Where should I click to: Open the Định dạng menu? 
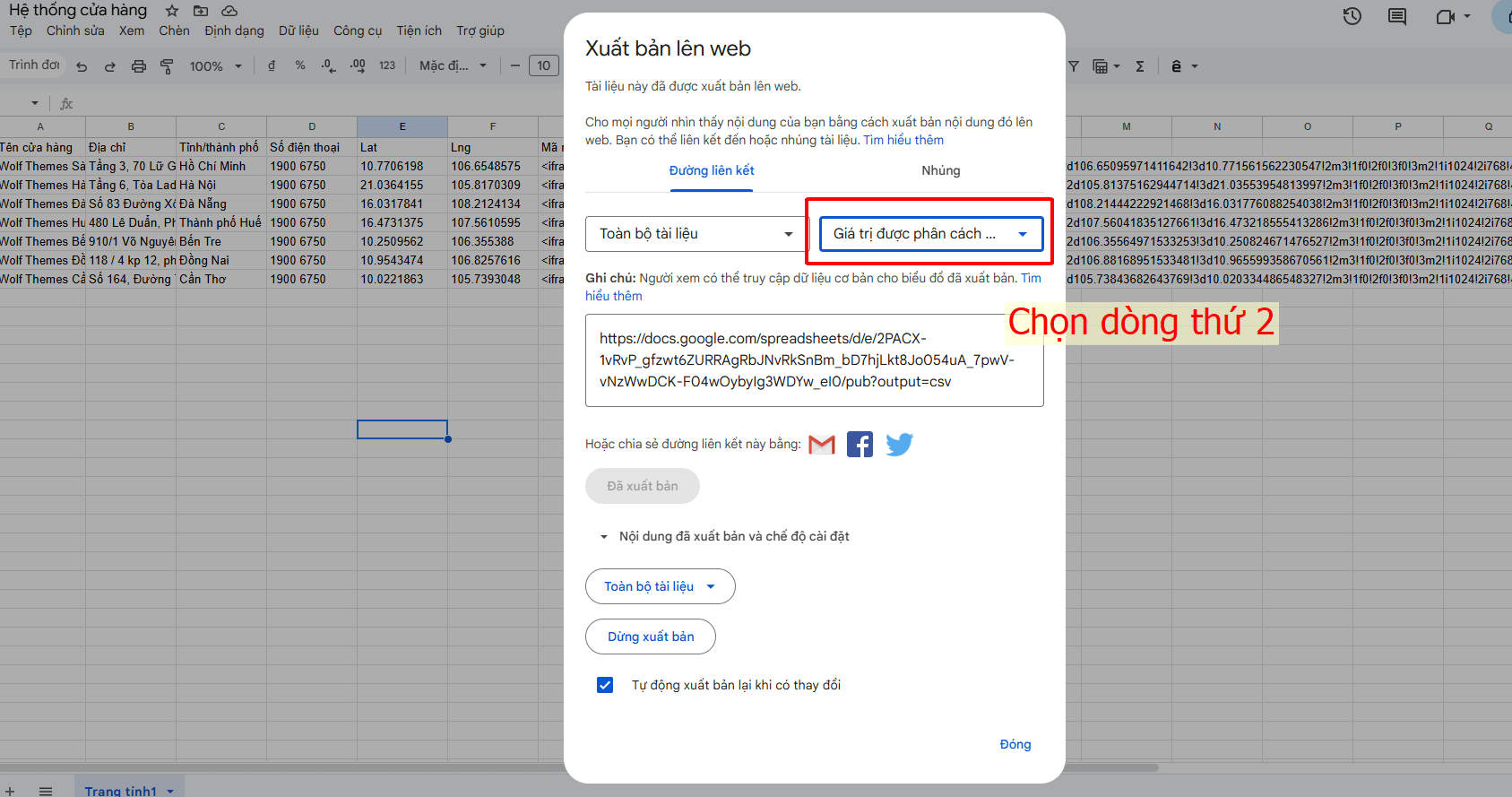[x=234, y=30]
